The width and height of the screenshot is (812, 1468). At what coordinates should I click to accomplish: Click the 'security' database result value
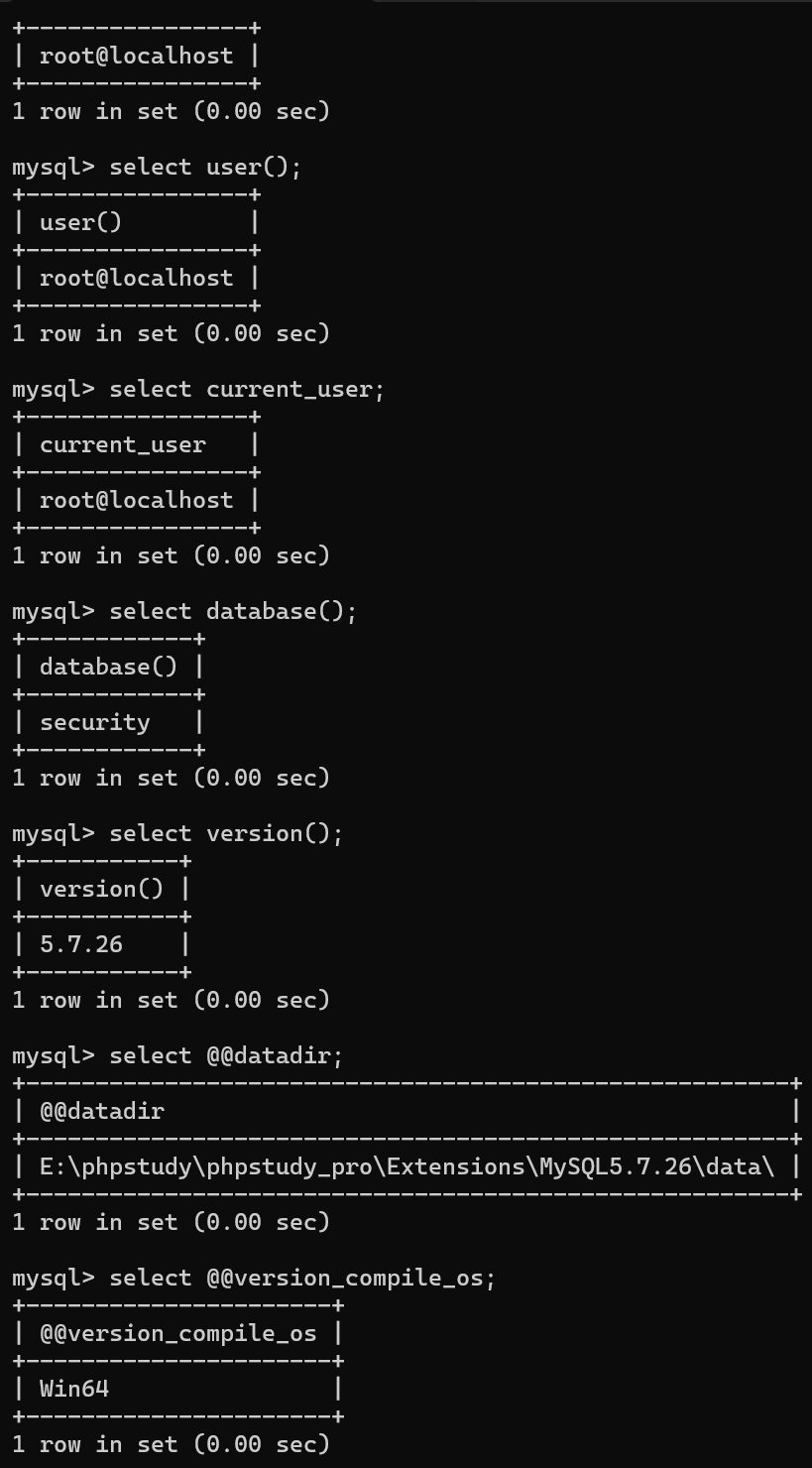[95, 722]
